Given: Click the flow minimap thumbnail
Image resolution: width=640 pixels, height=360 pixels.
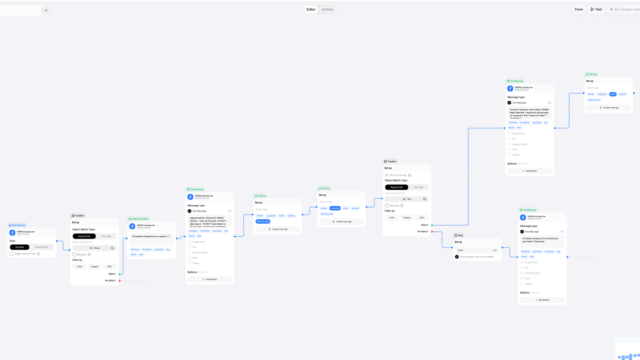Looking at the screenshot, I should pos(628,349).
